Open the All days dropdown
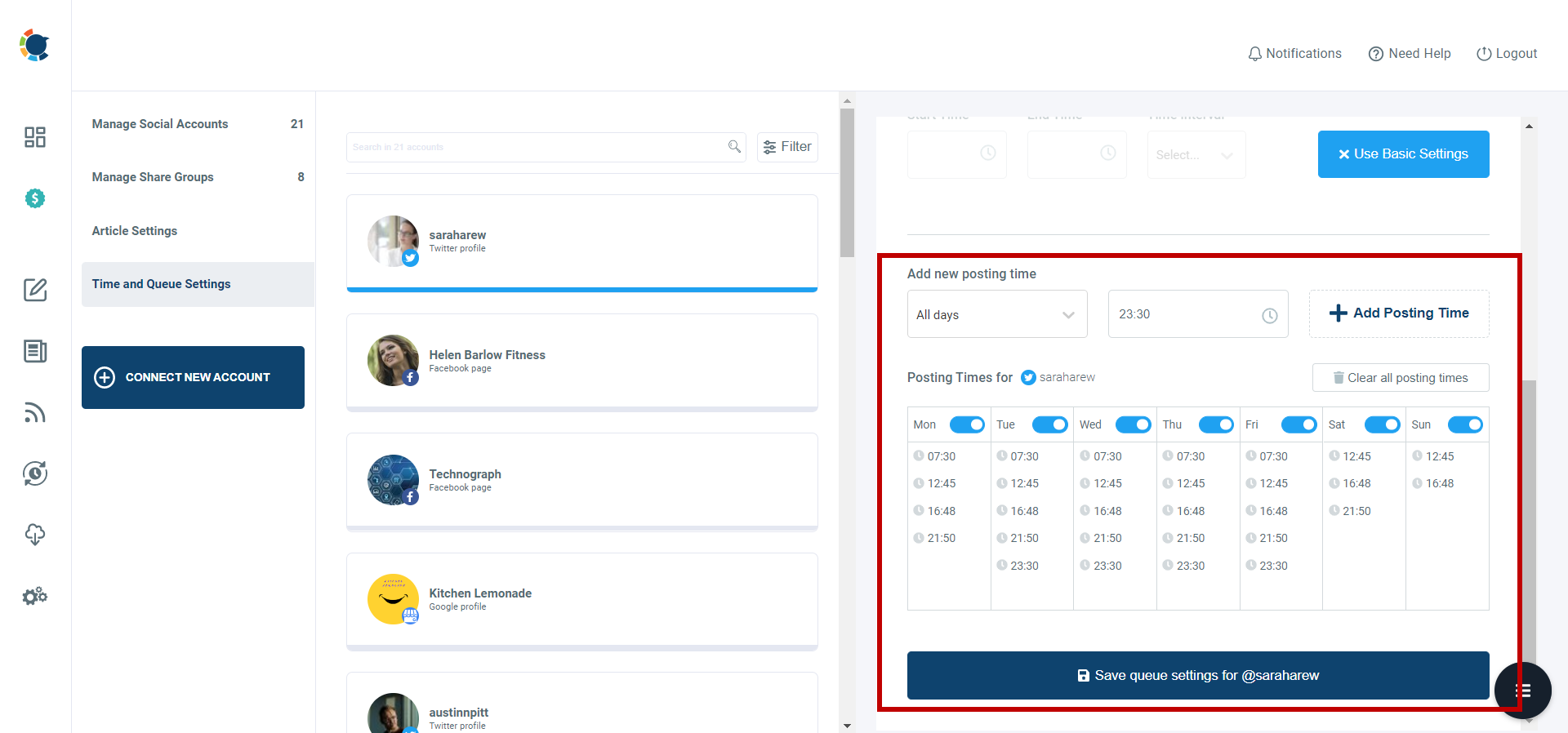This screenshot has height=733, width=1568. click(x=997, y=314)
